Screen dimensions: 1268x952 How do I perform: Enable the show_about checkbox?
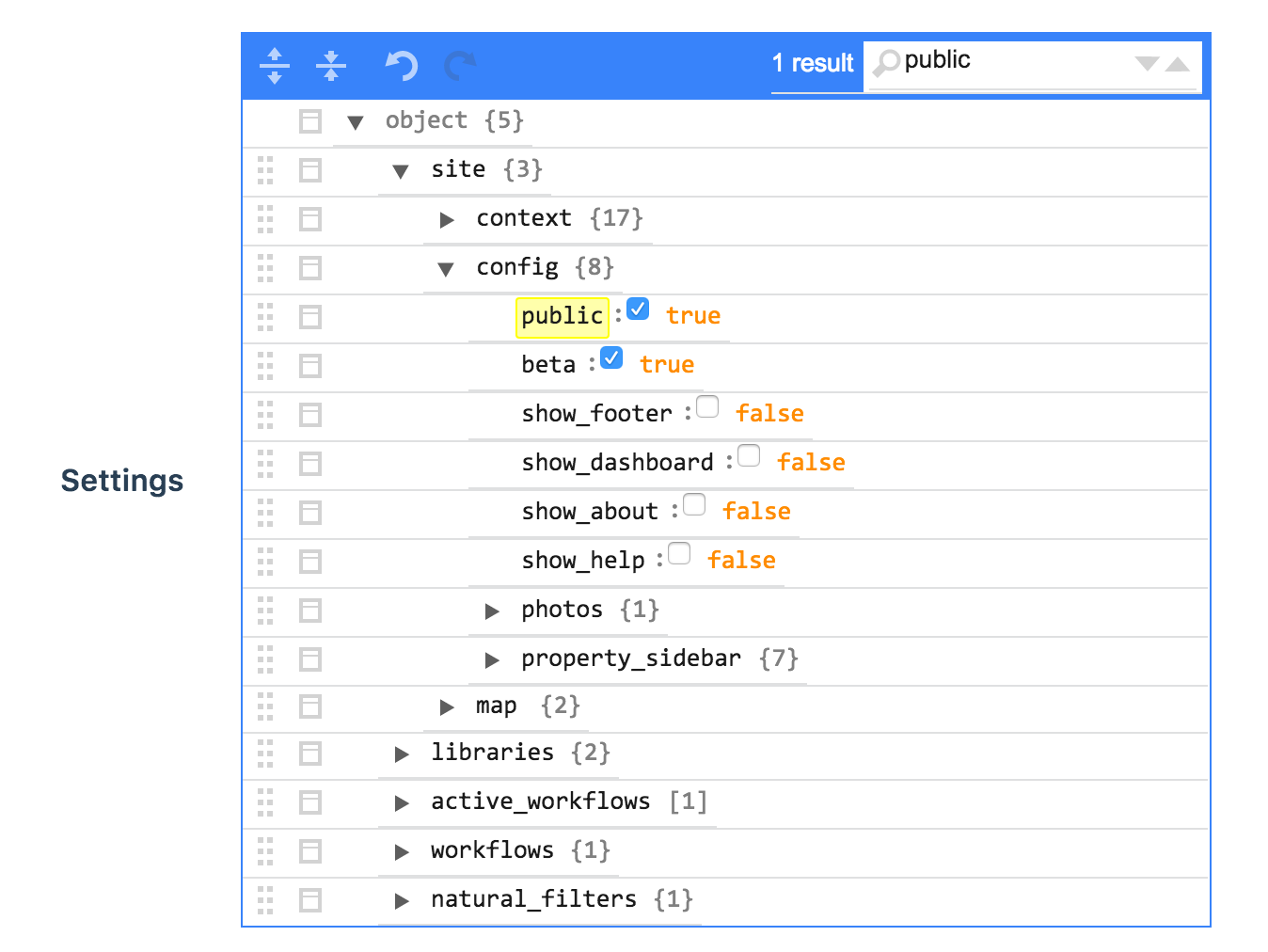tap(694, 504)
